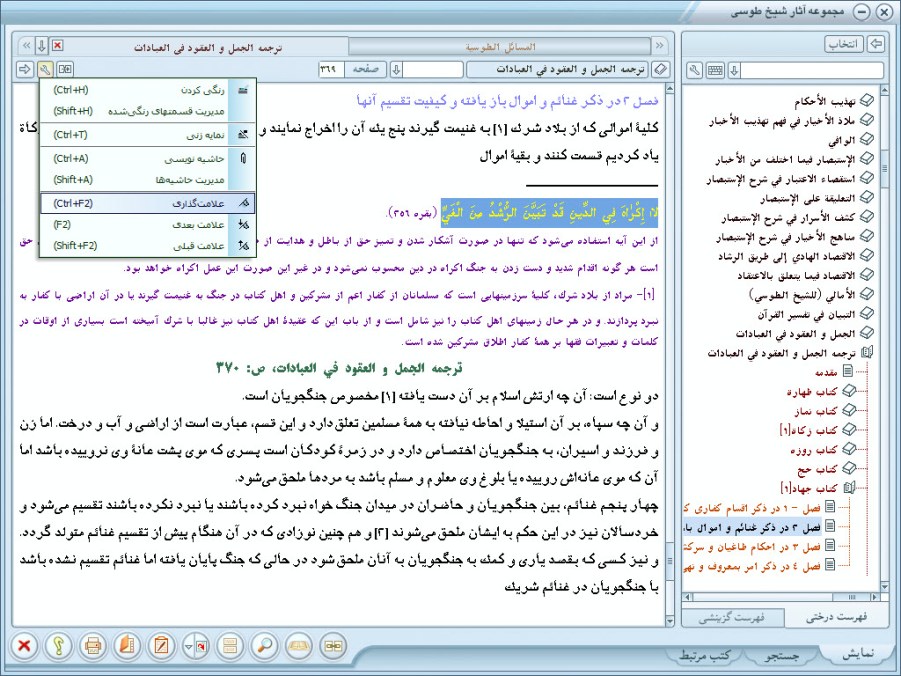Click the left arrow button beside انتخاب
901x676 pixels.
click(x=876, y=44)
